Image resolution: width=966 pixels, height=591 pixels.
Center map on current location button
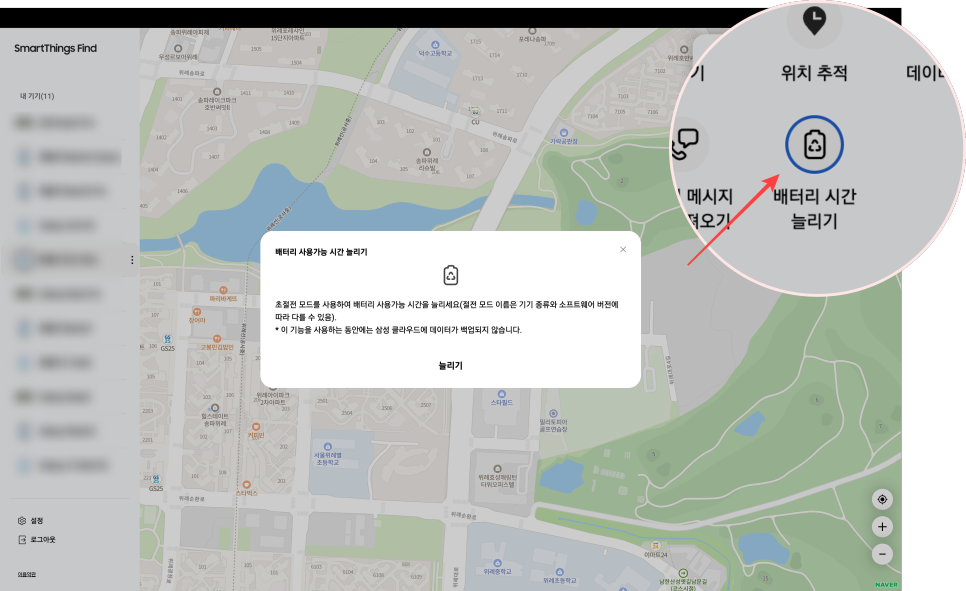click(882, 499)
